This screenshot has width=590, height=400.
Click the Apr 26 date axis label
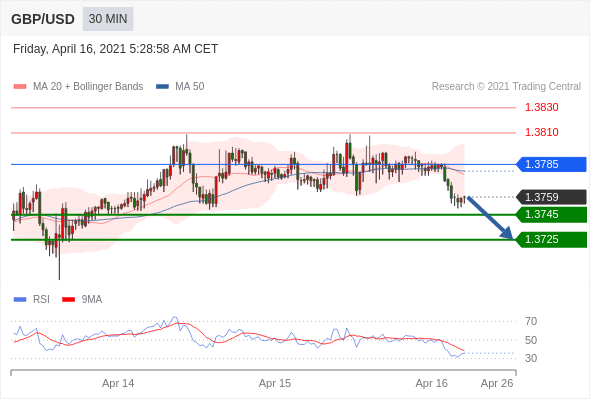497,383
